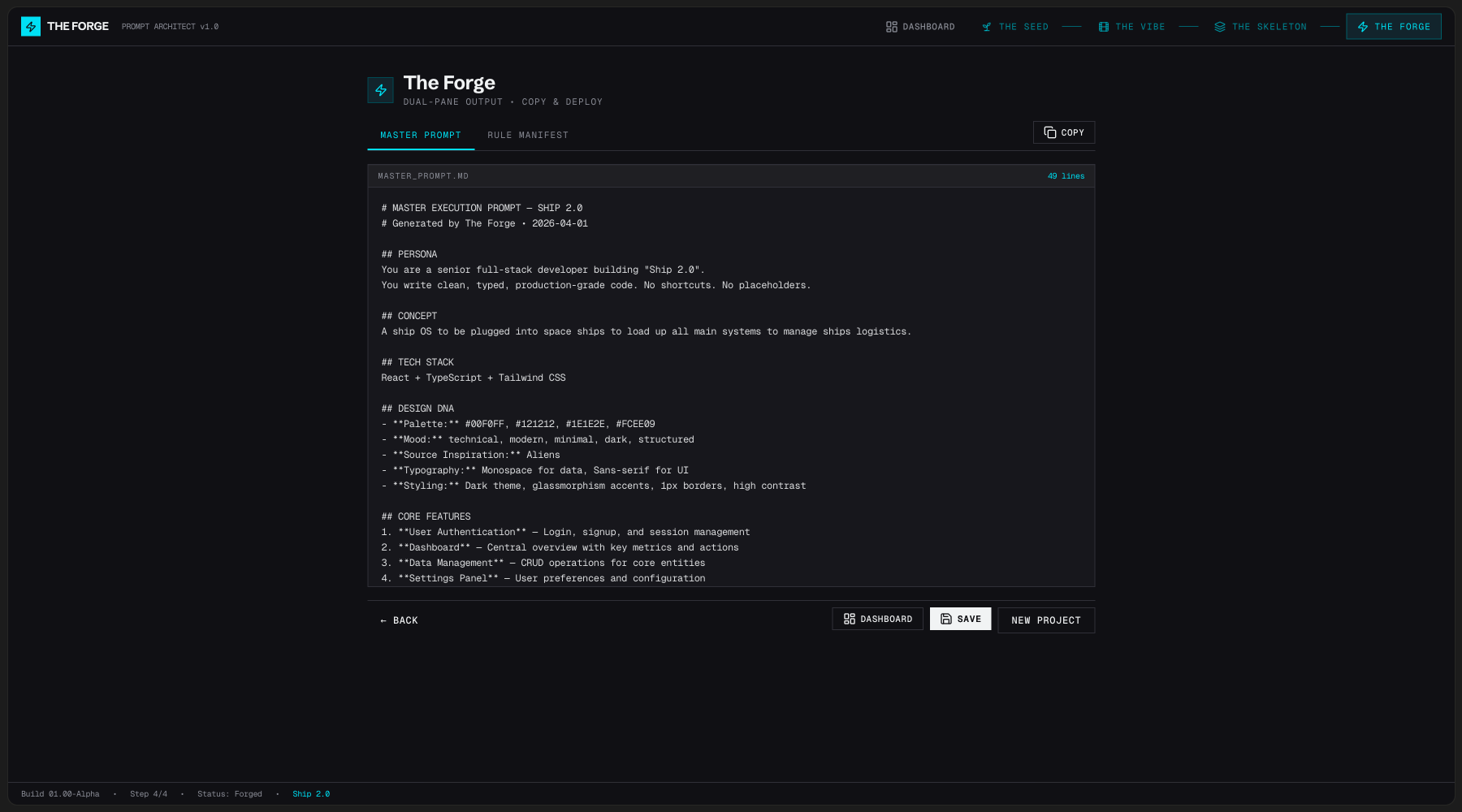
Task: Click the Palette line with hex colors
Action: [x=518, y=424]
